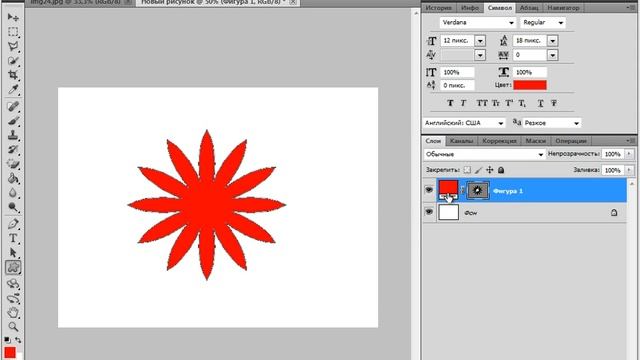Switch to the Маски tab
The height and width of the screenshot is (360, 640).
(536, 141)
